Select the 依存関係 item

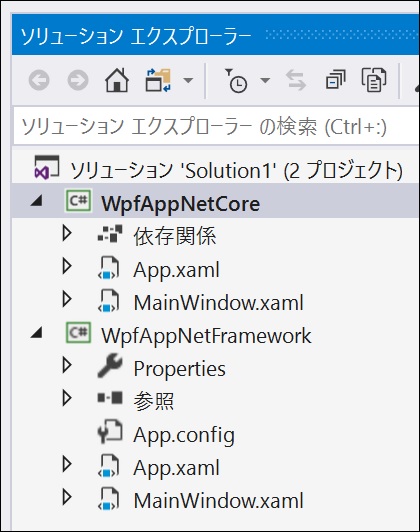pos(175,236)
